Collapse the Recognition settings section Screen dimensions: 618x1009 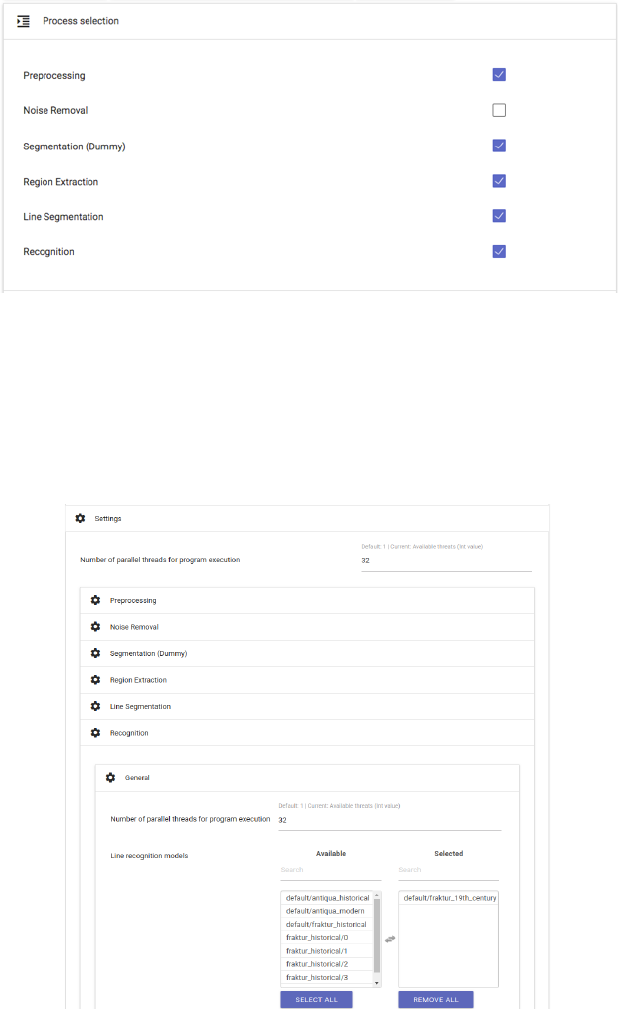pyautogui.click(x=129, y=733)
